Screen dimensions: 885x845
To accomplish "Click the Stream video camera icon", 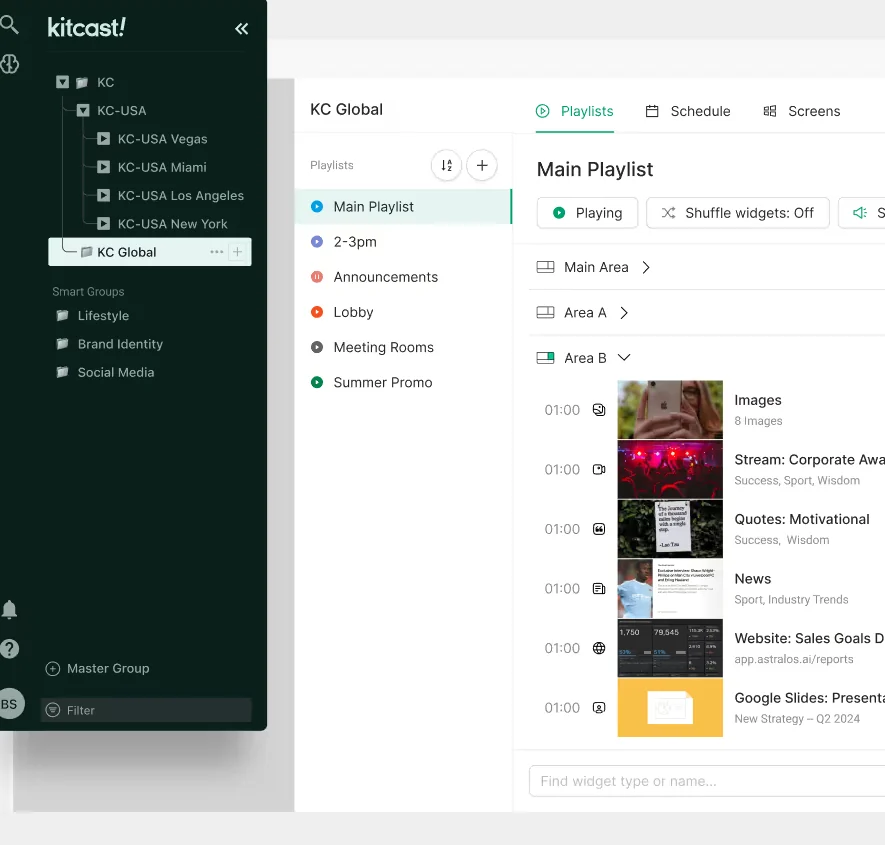I will (x=599, y=470).
